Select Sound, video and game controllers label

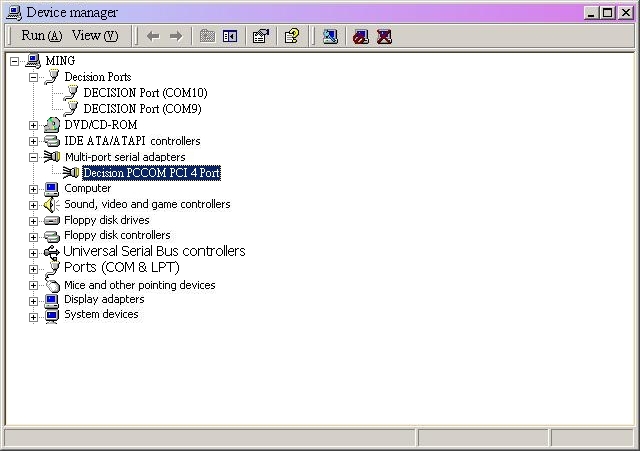point(147,204)
